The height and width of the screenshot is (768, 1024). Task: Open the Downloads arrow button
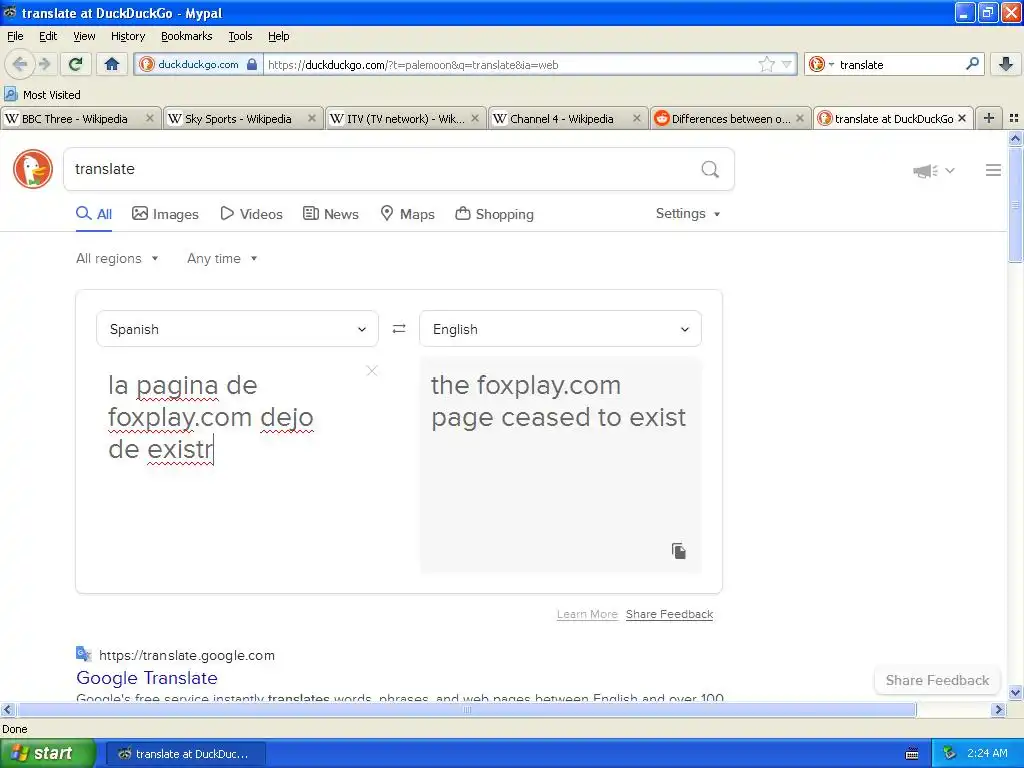pos(1006,64)
